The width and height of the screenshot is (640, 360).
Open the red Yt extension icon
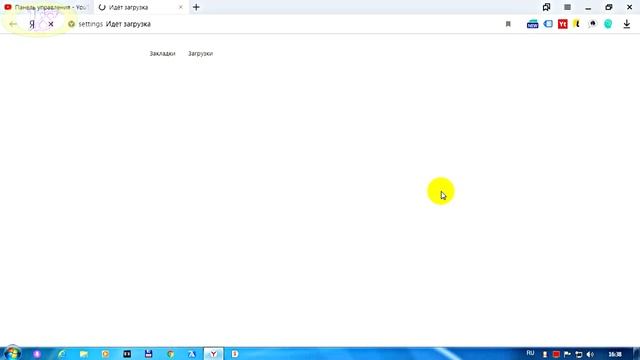563,24
